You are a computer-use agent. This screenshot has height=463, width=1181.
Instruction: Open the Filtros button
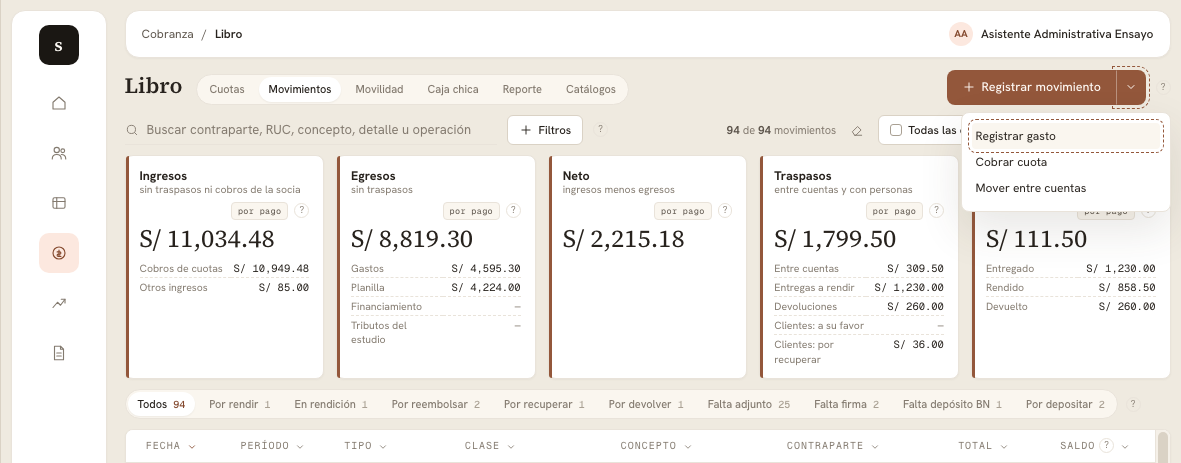(545, 130)
